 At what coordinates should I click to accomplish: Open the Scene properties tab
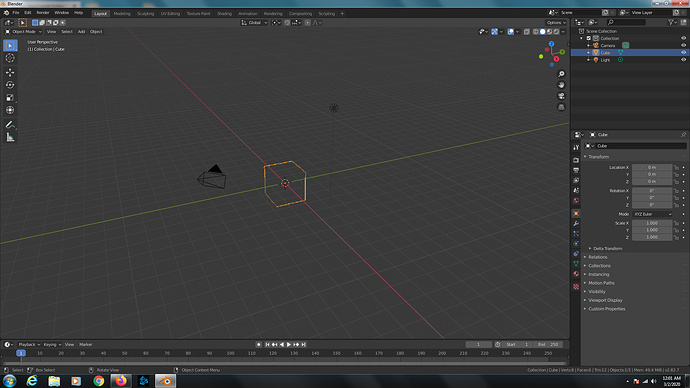[576, 190]
